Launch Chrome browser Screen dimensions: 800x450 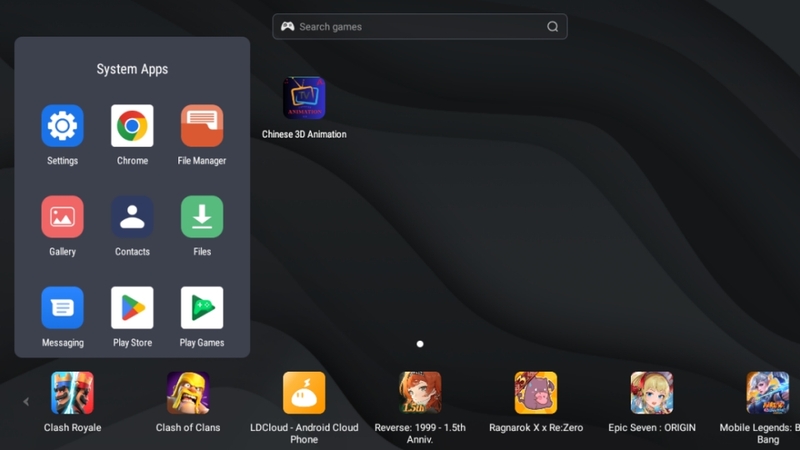click(x=132, y=126)
